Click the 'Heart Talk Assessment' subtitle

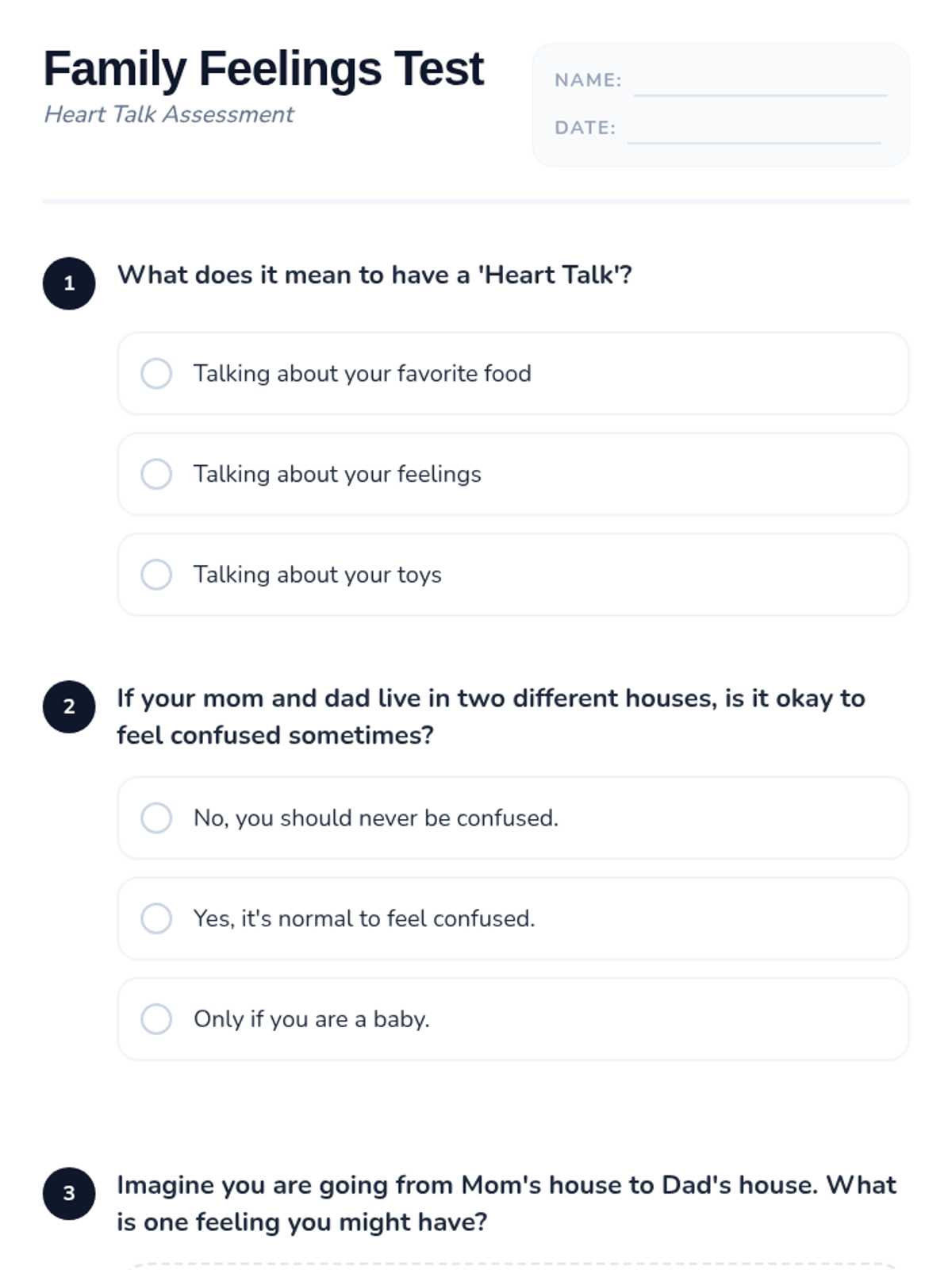coord(169,114)
